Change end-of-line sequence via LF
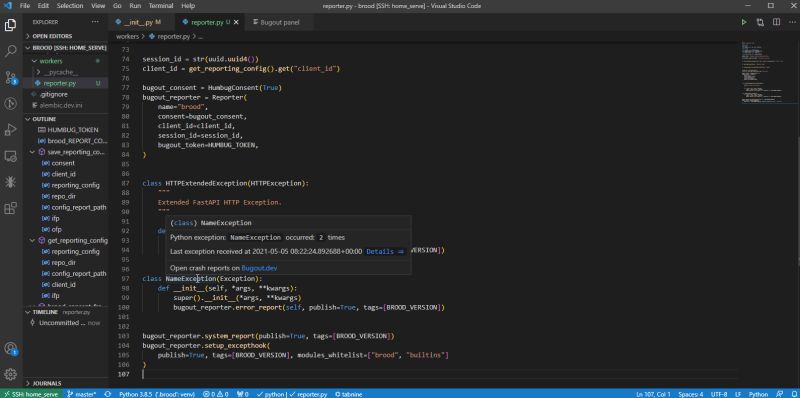Viewport: 800px width, 398px height. [x=738, y=394]
